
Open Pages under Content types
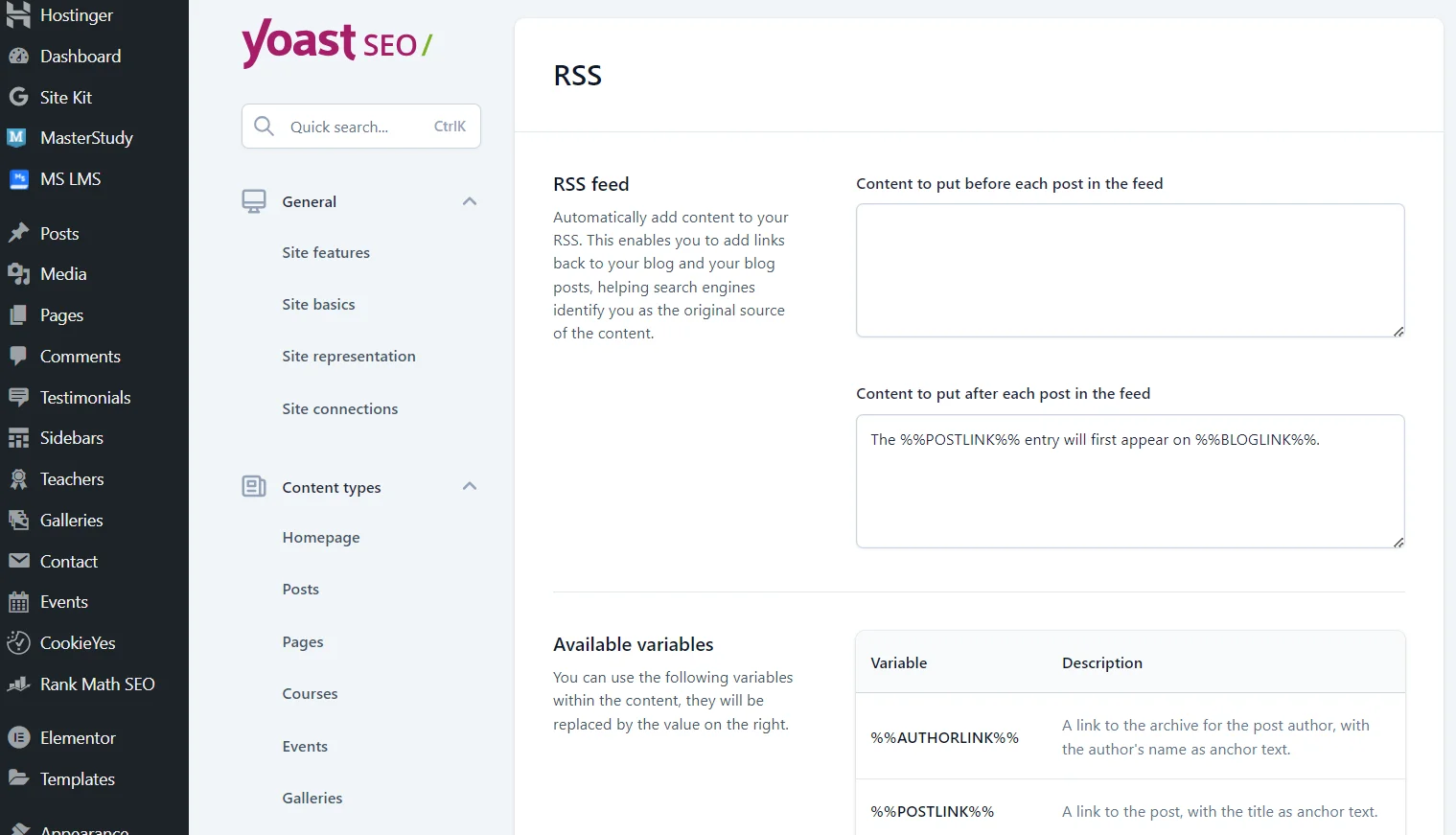point(303,642)
